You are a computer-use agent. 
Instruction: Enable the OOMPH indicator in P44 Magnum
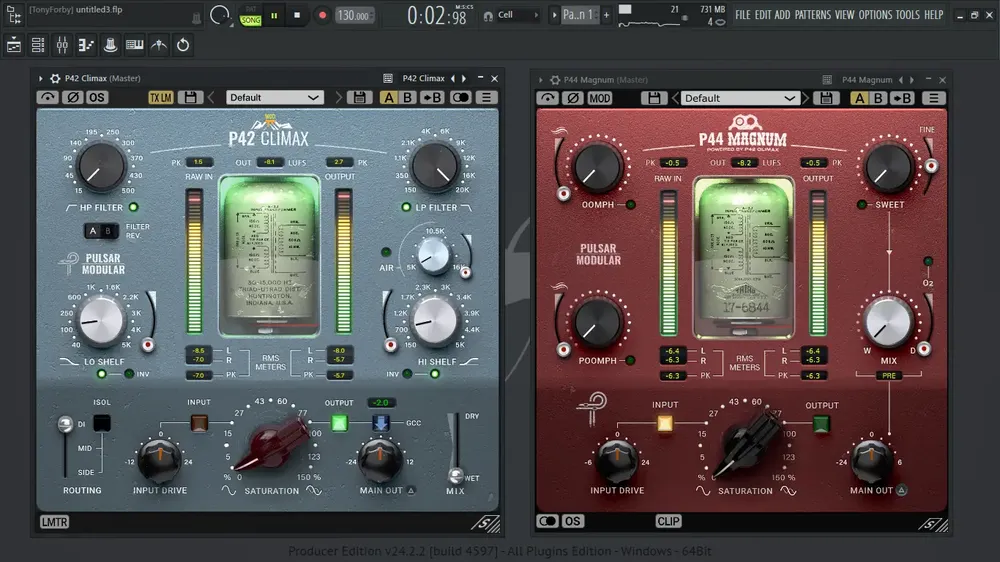click(631, 205)
